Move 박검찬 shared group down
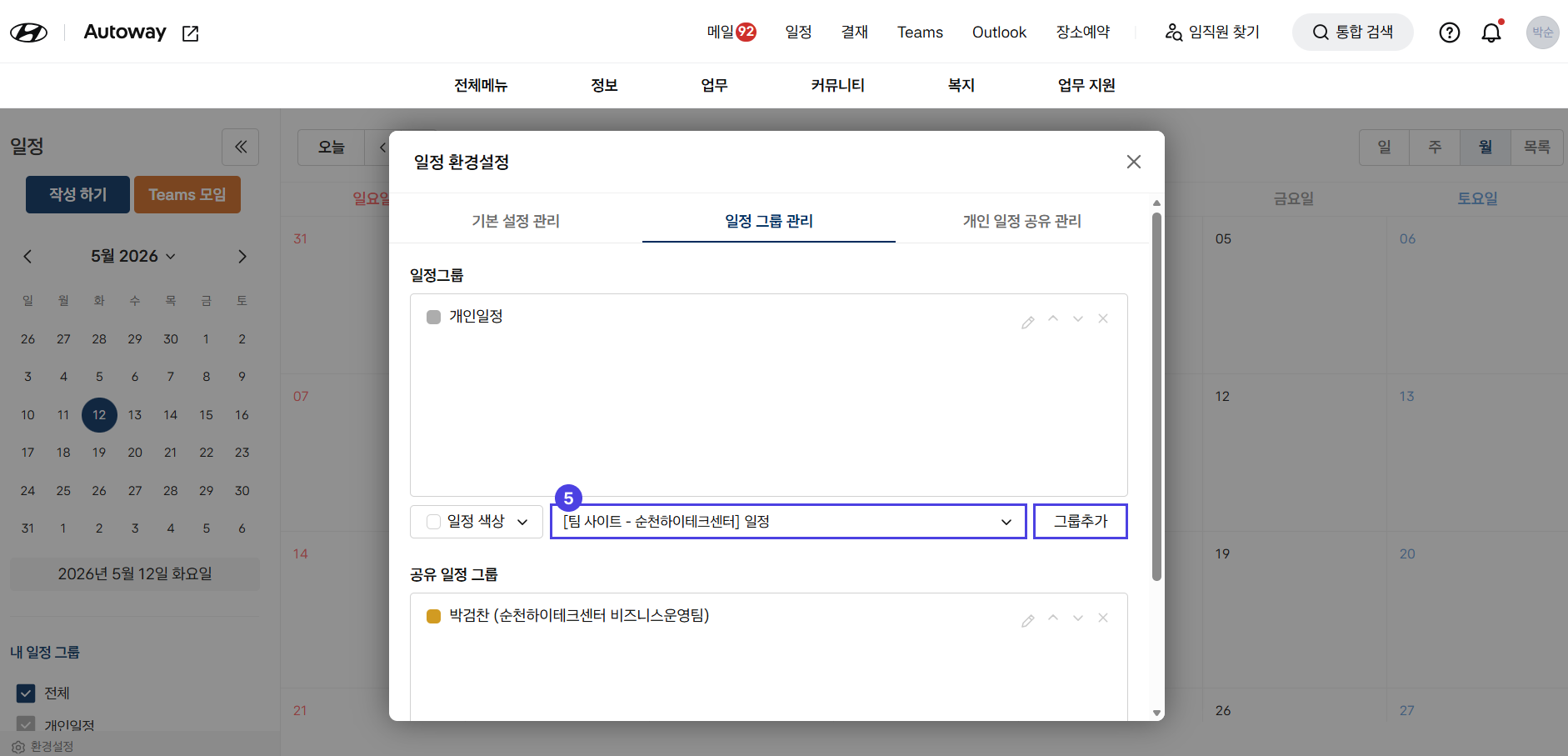 tap(1078, 618)
